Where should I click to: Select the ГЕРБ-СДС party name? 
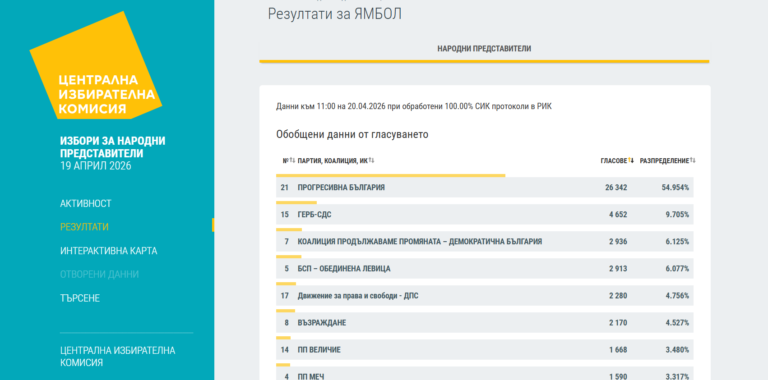coord(314,214)
